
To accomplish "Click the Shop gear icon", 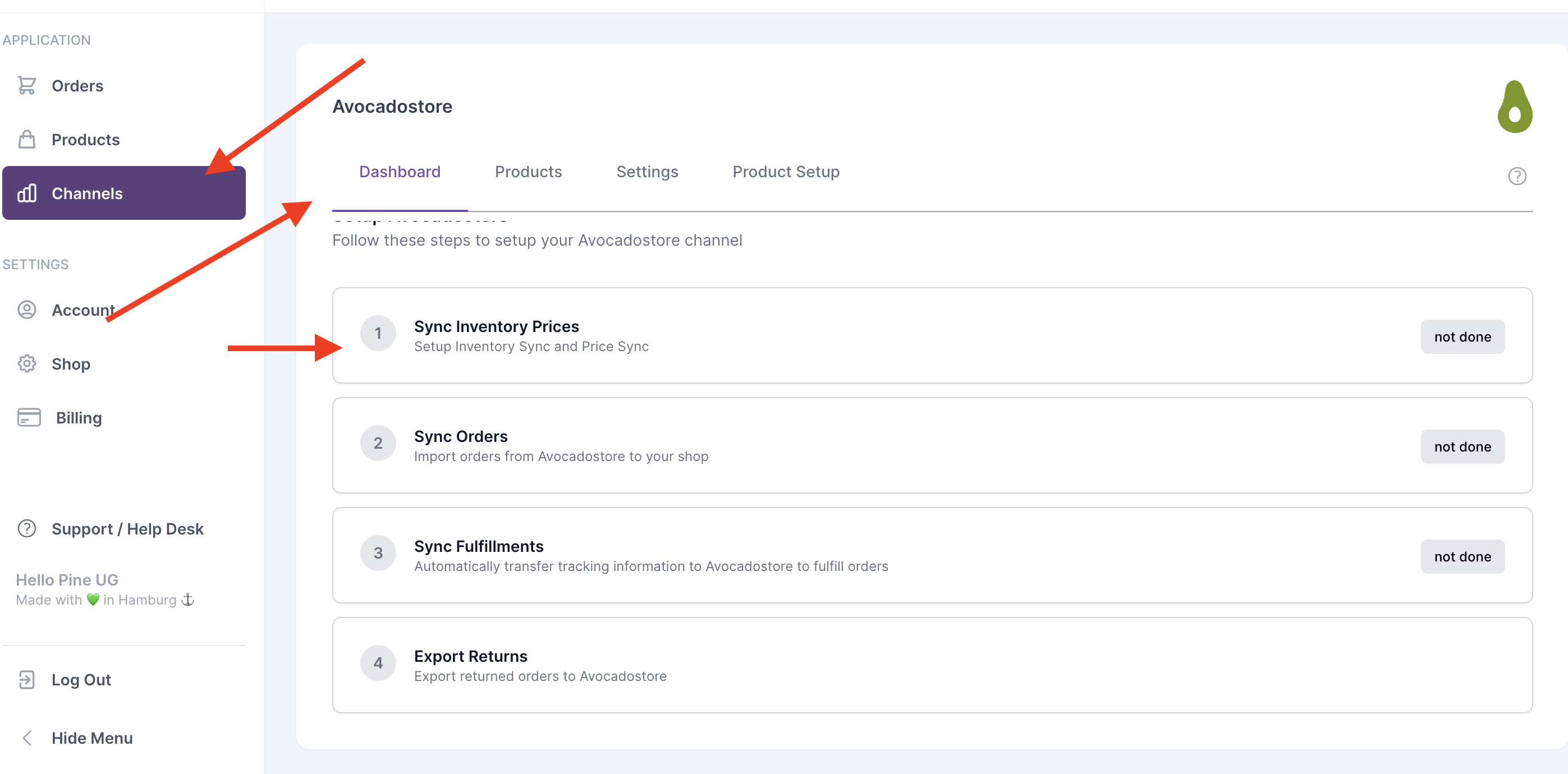I will (27, 364).
